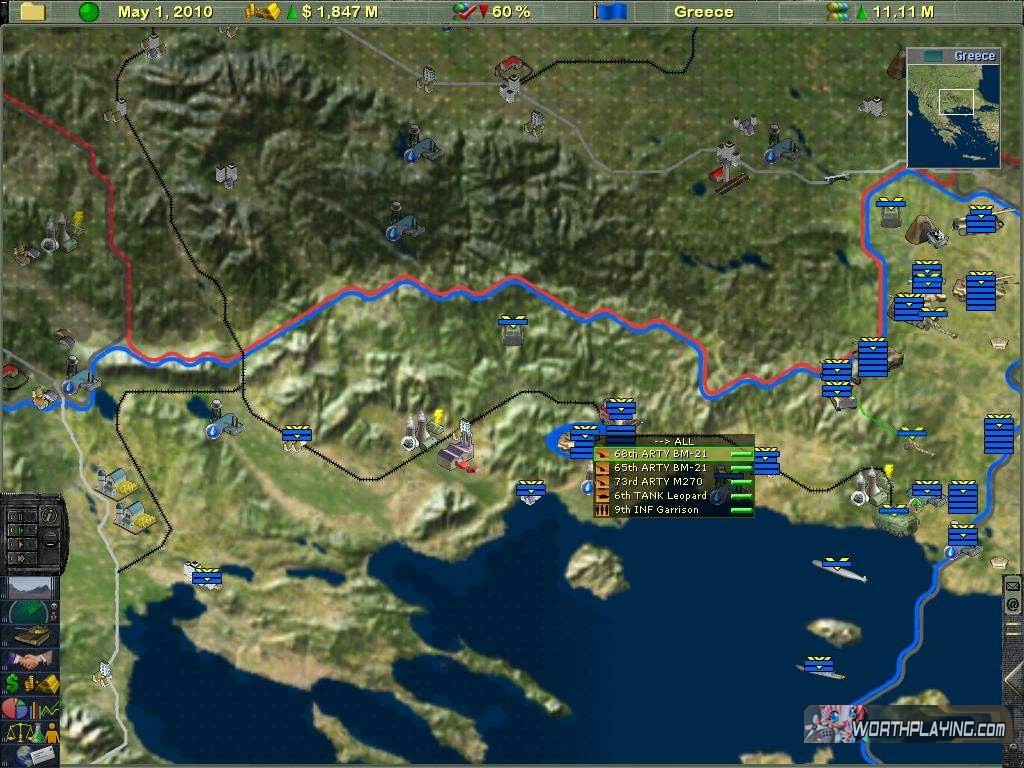Screen dimensions: 1024x768
Task: Select '--> ALL' in the unit list
Action: pyautogui.click(x=673, y=441)
